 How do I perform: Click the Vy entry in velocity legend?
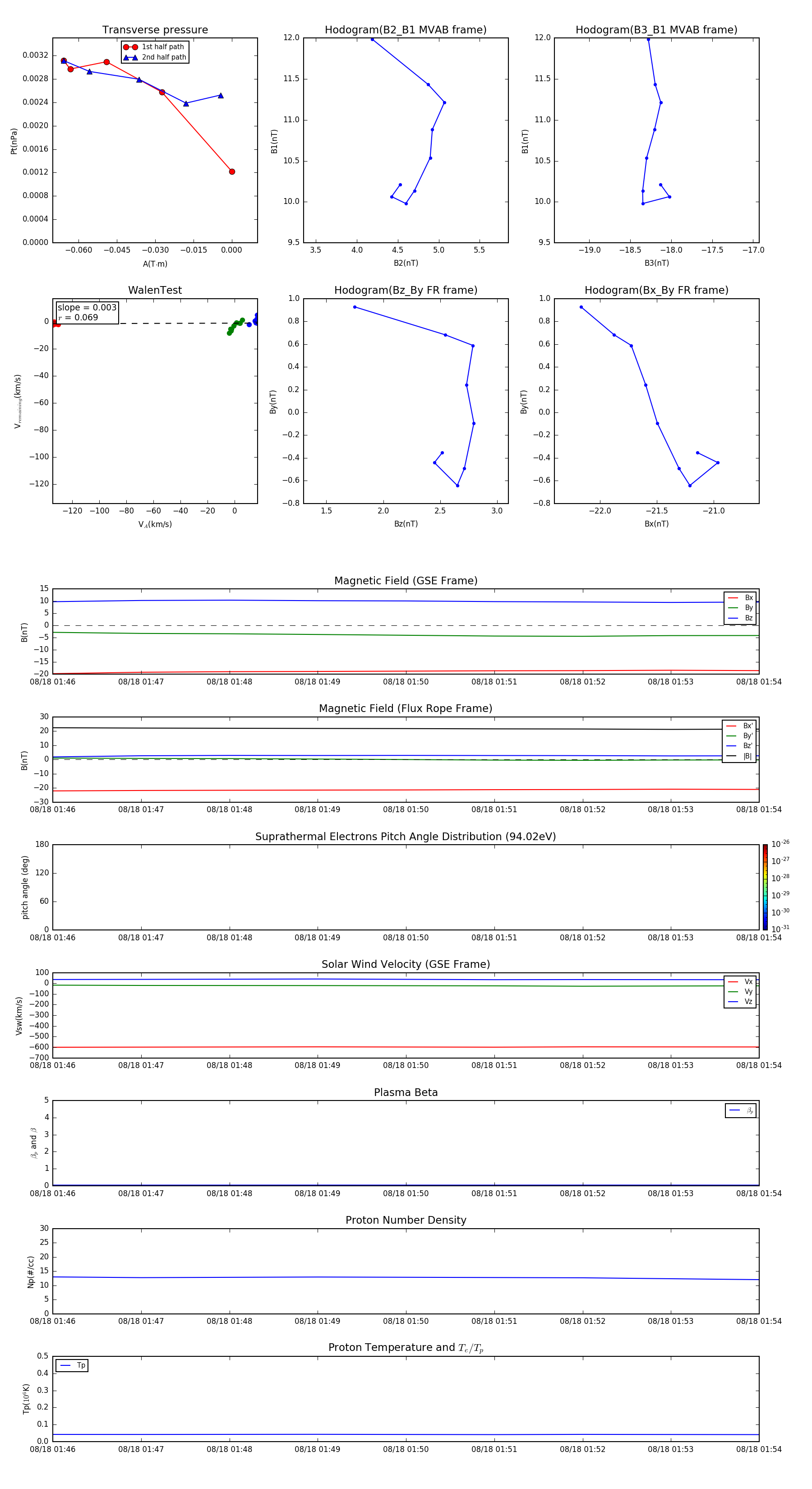point(740,992)
